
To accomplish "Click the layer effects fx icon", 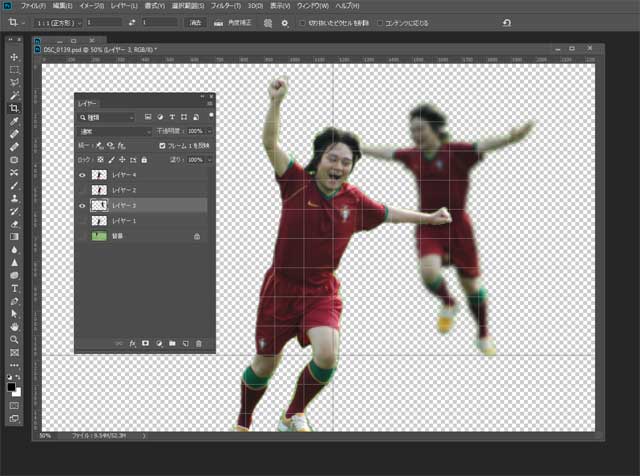I will (132, 343).
